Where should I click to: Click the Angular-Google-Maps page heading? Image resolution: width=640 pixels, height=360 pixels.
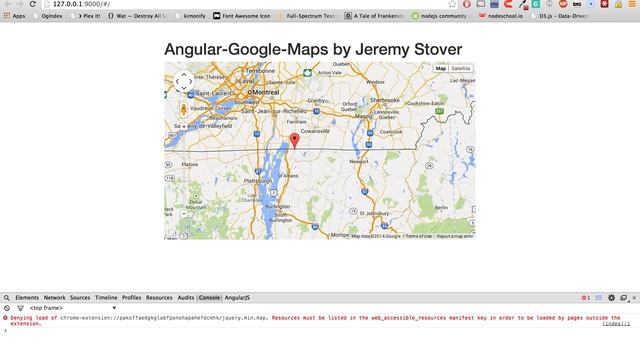(313, 49)
